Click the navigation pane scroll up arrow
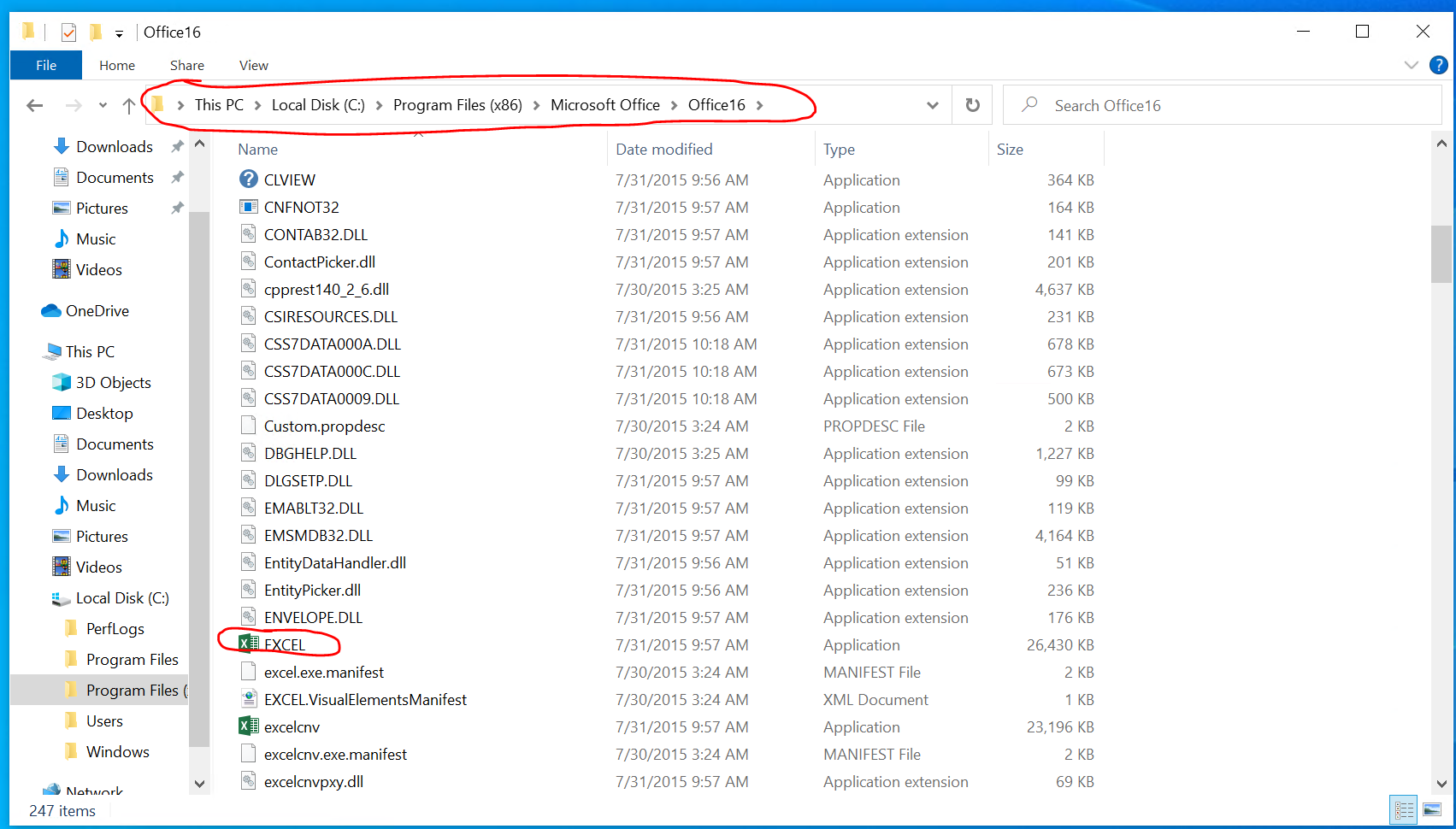 (199, 144)
